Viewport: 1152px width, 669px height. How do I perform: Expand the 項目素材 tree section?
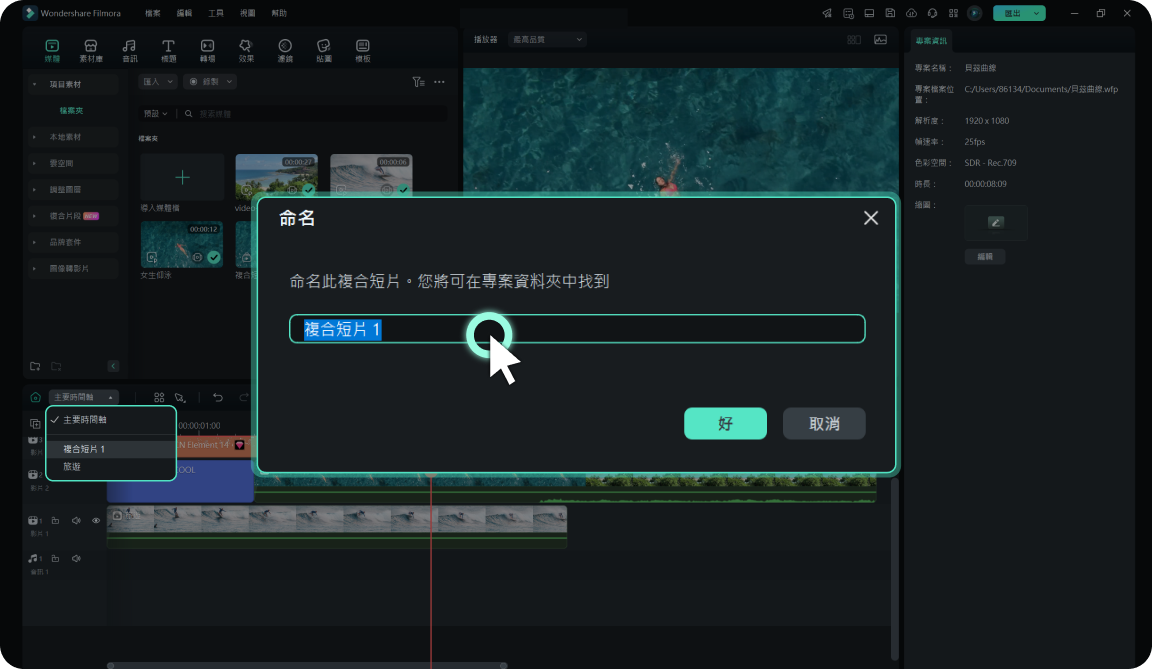click(35, 84)
